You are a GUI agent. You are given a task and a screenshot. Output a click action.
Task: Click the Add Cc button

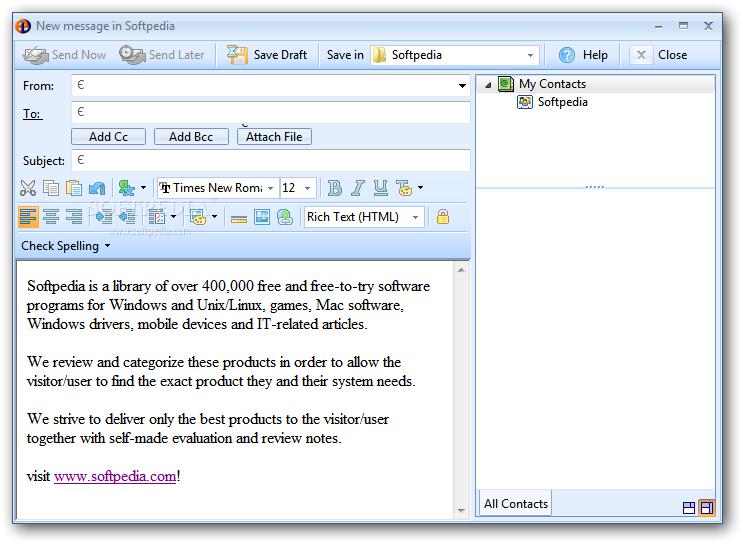109,137
